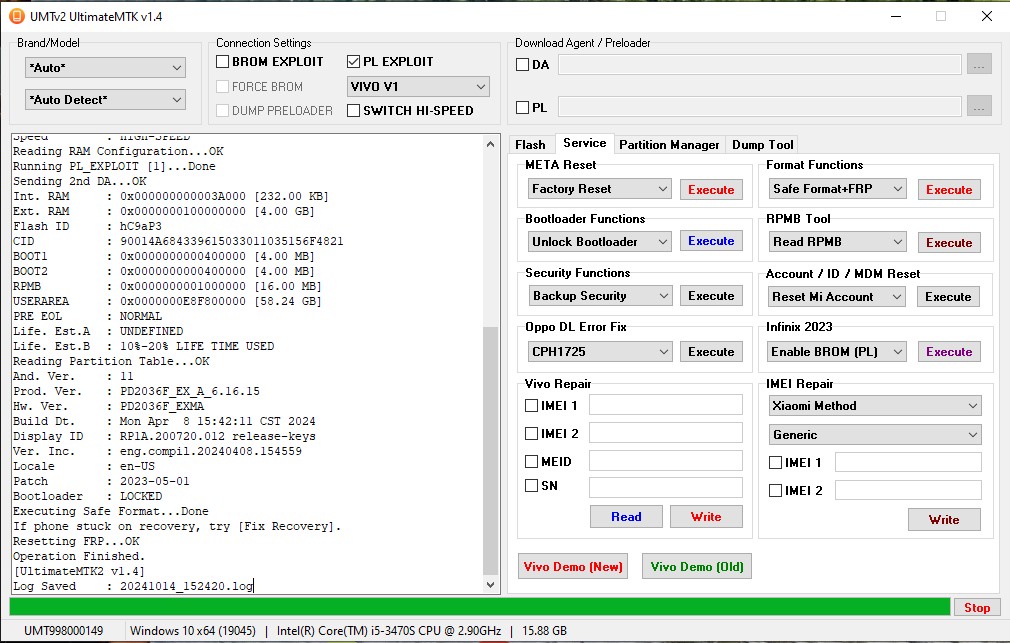Image resolution: width=1010 pixels, height=643 pixels.
Task: Execute the Oppo DL Error Fix
Action: (711, 352)
